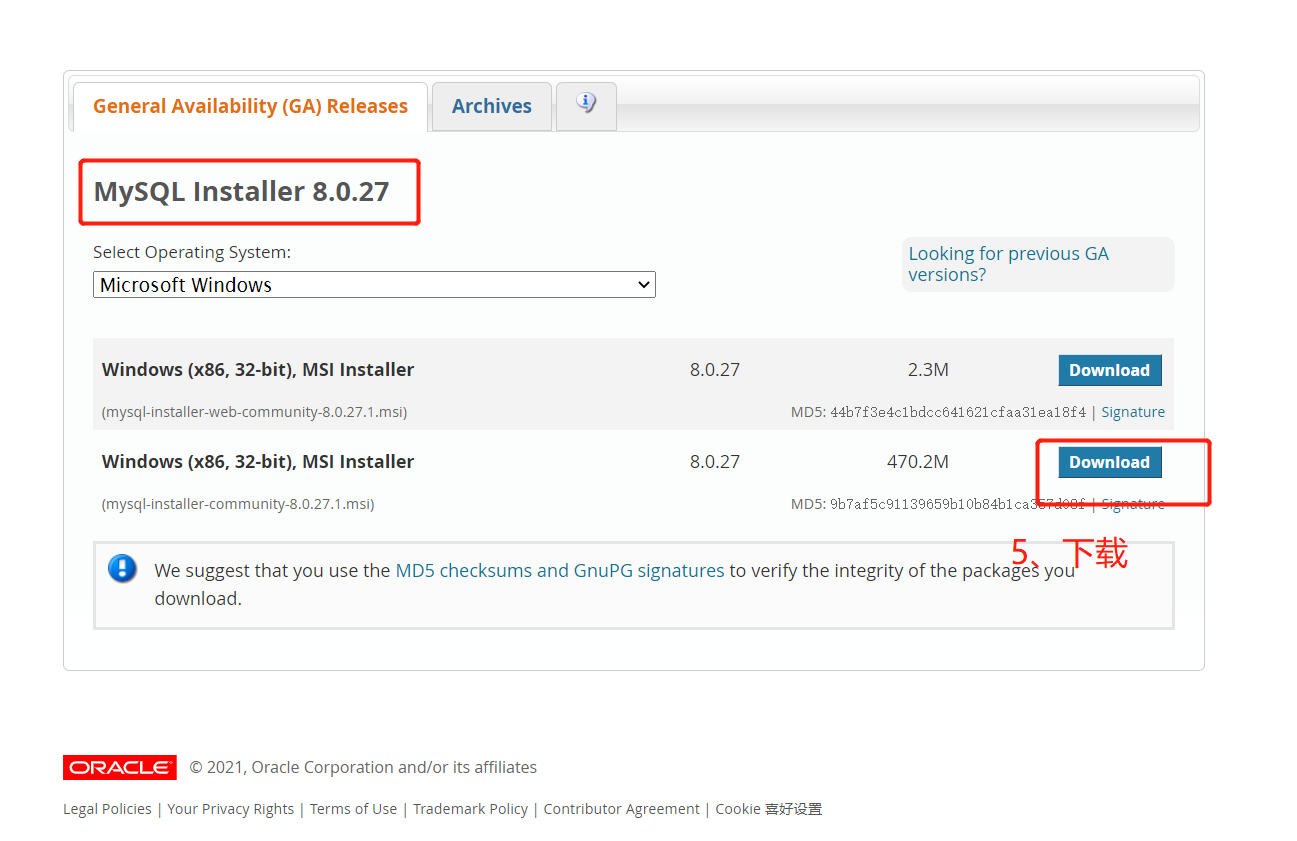Download the 470.2M full community installer
This screenshot has width=1297, height=841.
pyautogui.click(x=1110, y=462)
